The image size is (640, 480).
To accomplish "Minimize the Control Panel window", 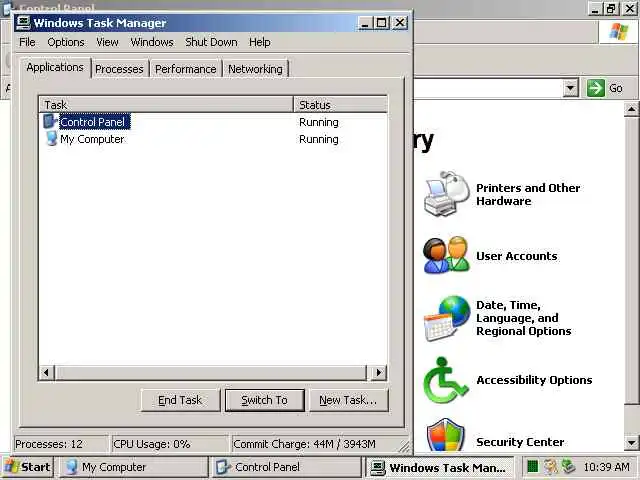I will (595, 9).
